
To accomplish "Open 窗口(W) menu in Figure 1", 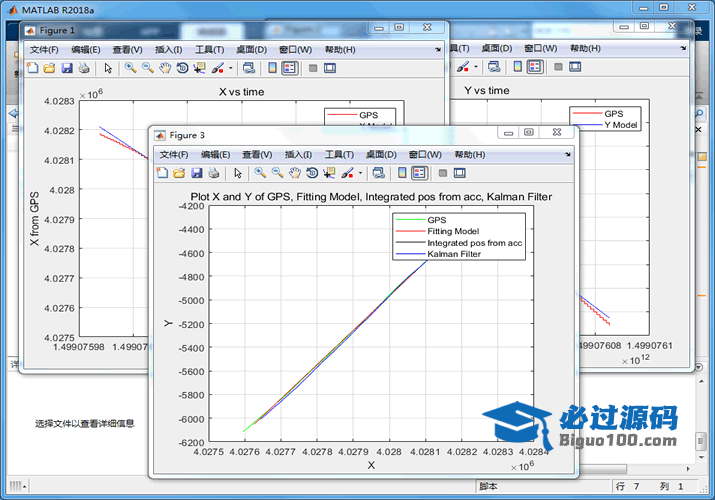I will tap(295, 50).
